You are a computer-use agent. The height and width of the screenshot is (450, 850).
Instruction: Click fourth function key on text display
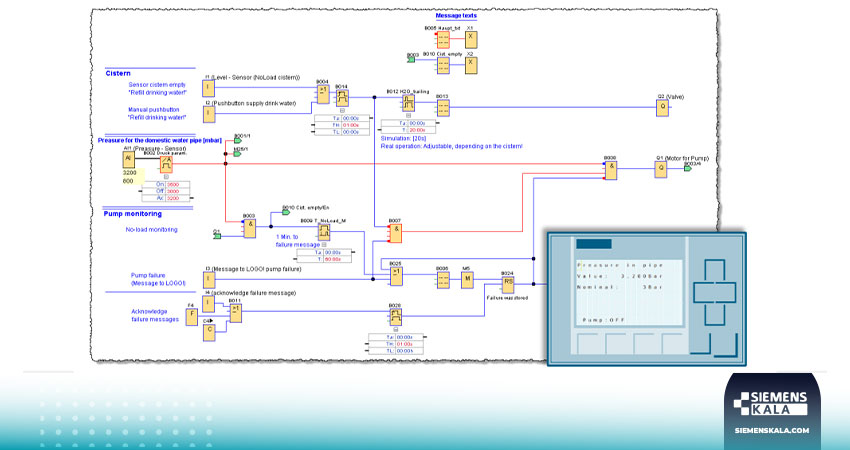674,343
